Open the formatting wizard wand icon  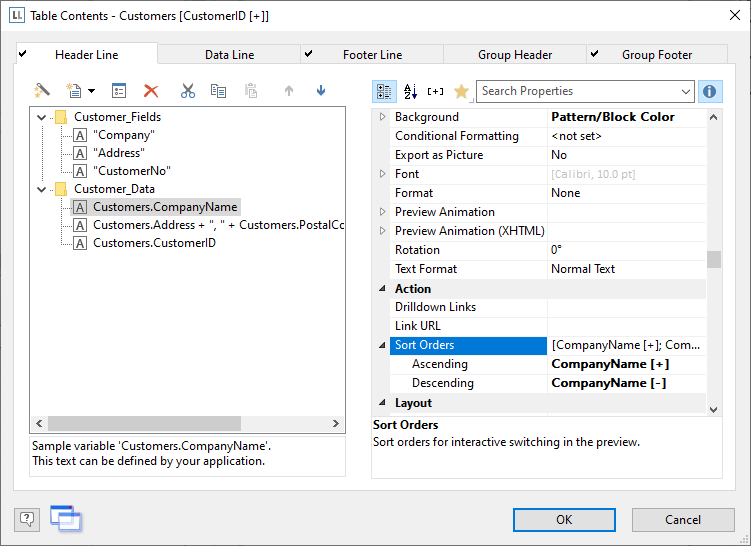coord(42,91)
